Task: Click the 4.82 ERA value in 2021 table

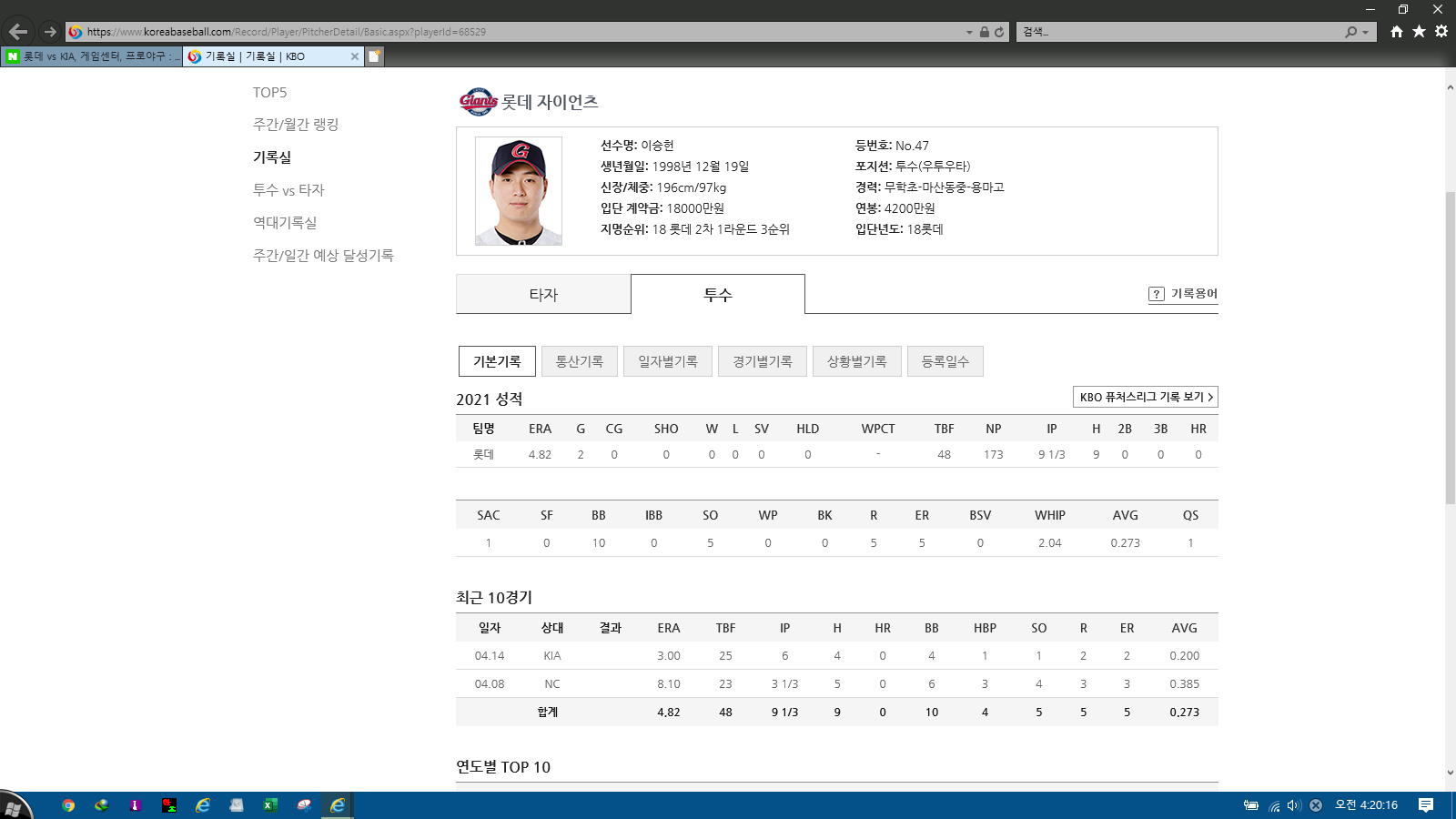Action: pos(541,455)
